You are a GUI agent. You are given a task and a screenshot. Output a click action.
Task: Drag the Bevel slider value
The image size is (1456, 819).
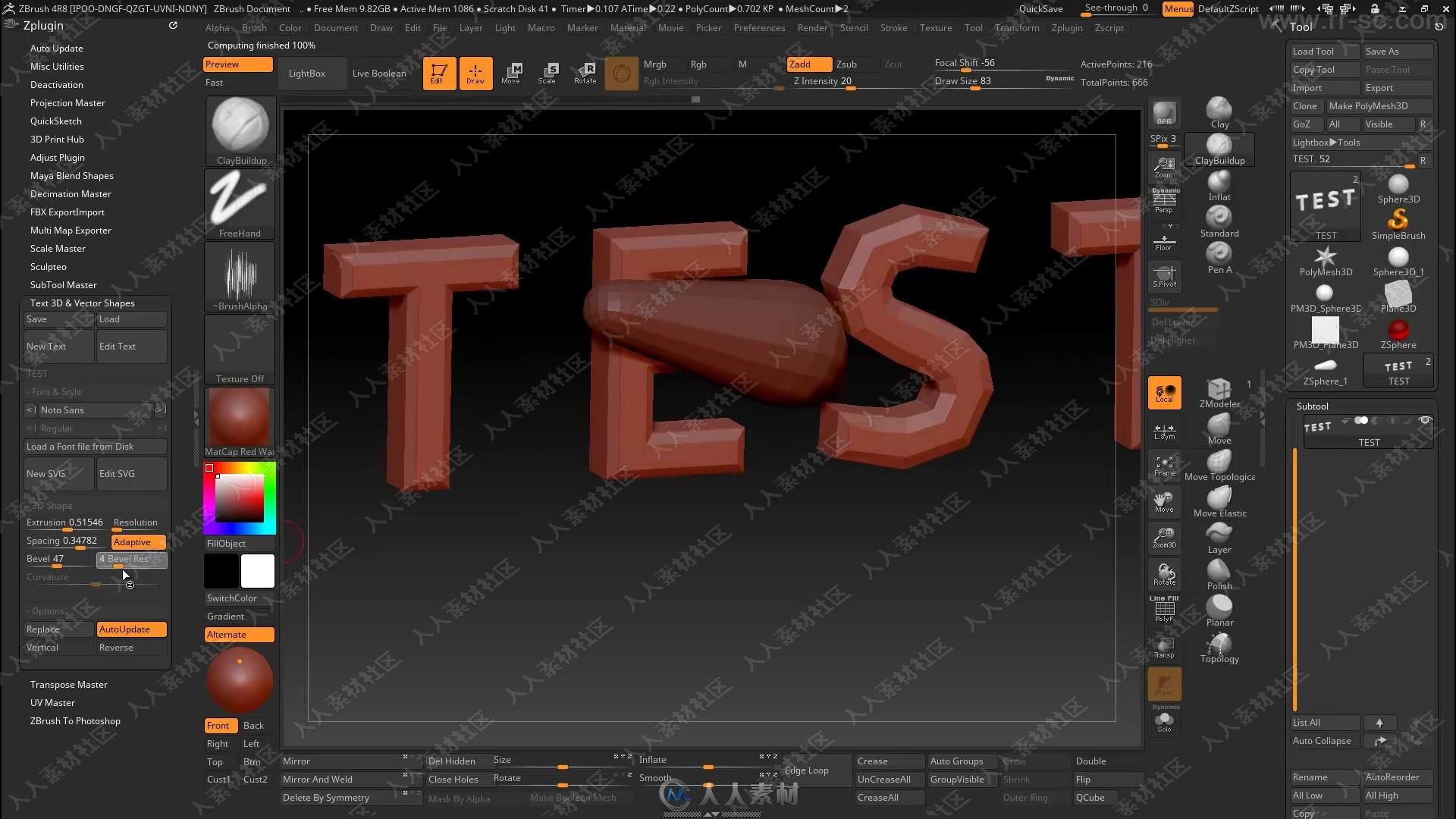click(57, 559)
